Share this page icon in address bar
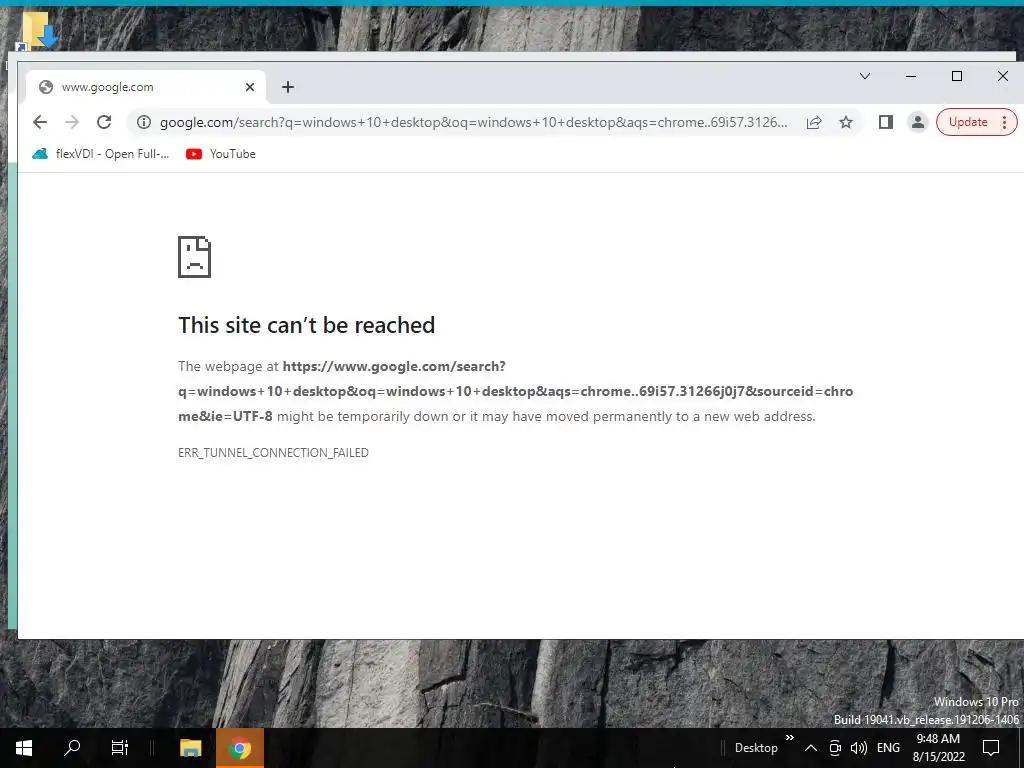This screenshot has width=1024, height=768. pos(814,122)
